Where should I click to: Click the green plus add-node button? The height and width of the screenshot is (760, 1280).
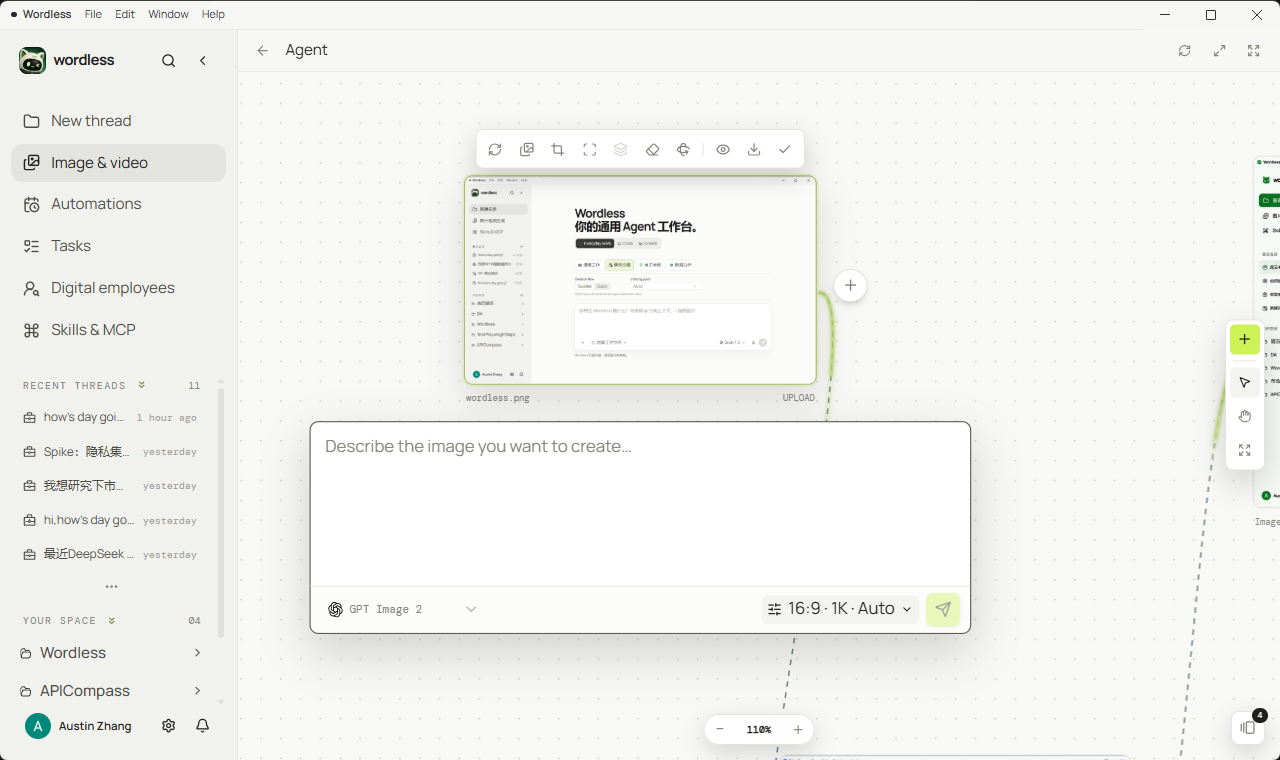pyautogui.click(x=1245, y=340)
